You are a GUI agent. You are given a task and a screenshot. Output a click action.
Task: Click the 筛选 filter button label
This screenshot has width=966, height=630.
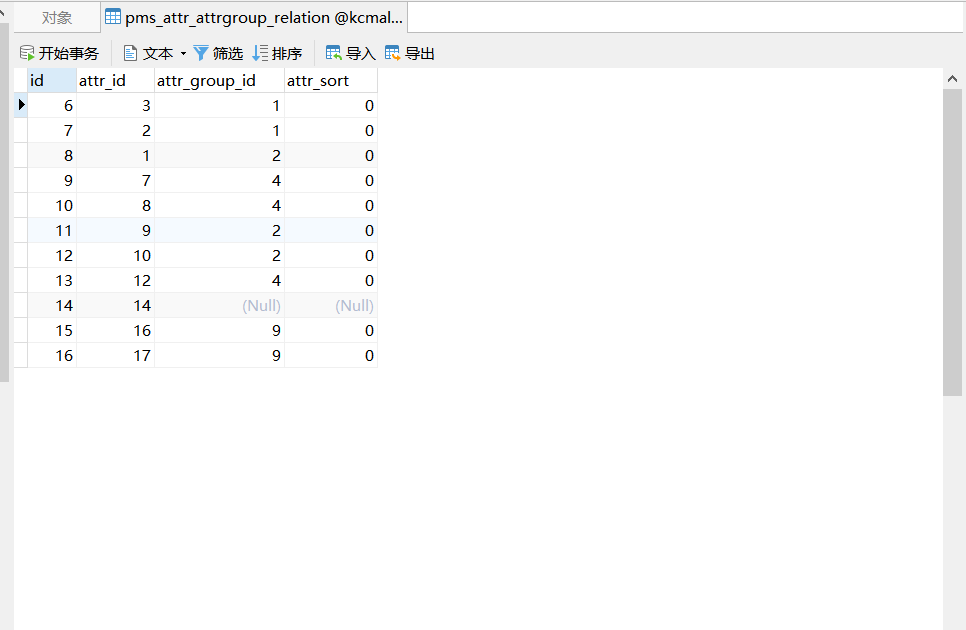coord(228,54)
